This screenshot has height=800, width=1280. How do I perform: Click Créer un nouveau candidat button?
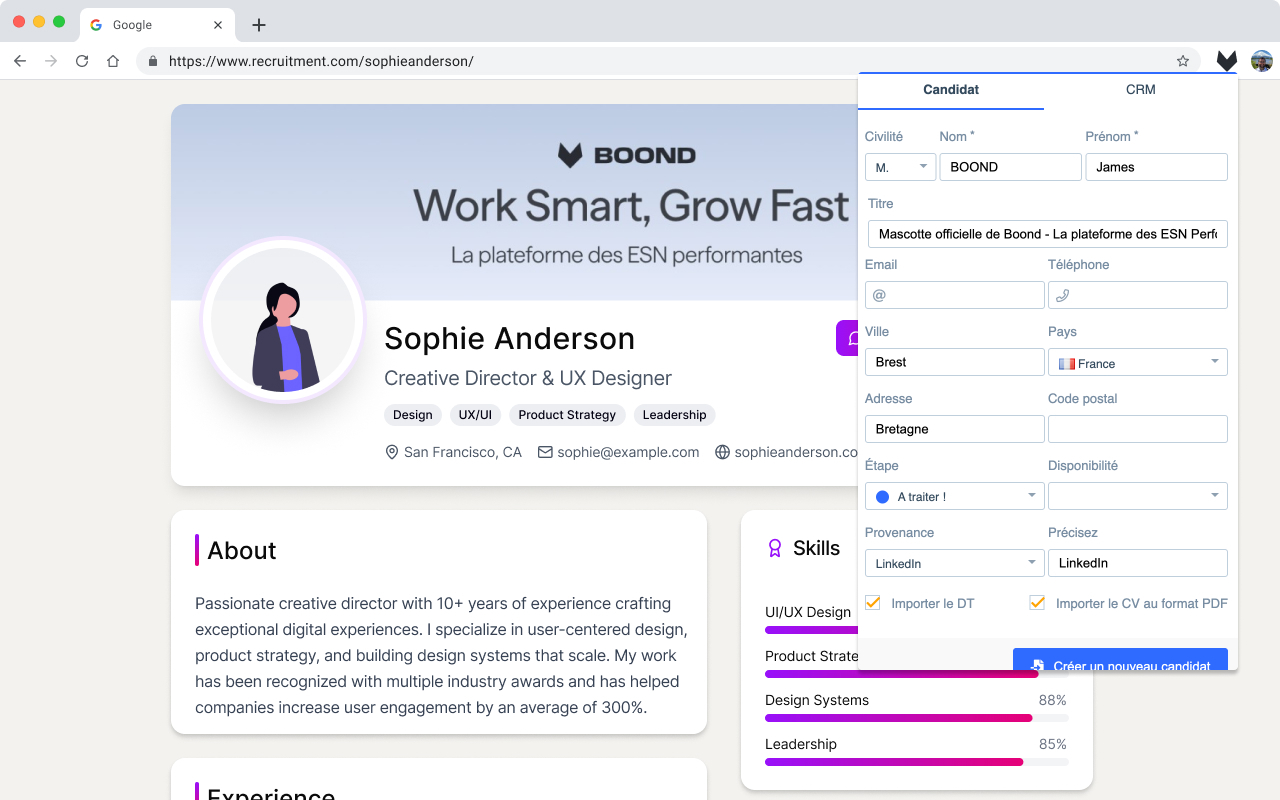[x=1120, y=660]
